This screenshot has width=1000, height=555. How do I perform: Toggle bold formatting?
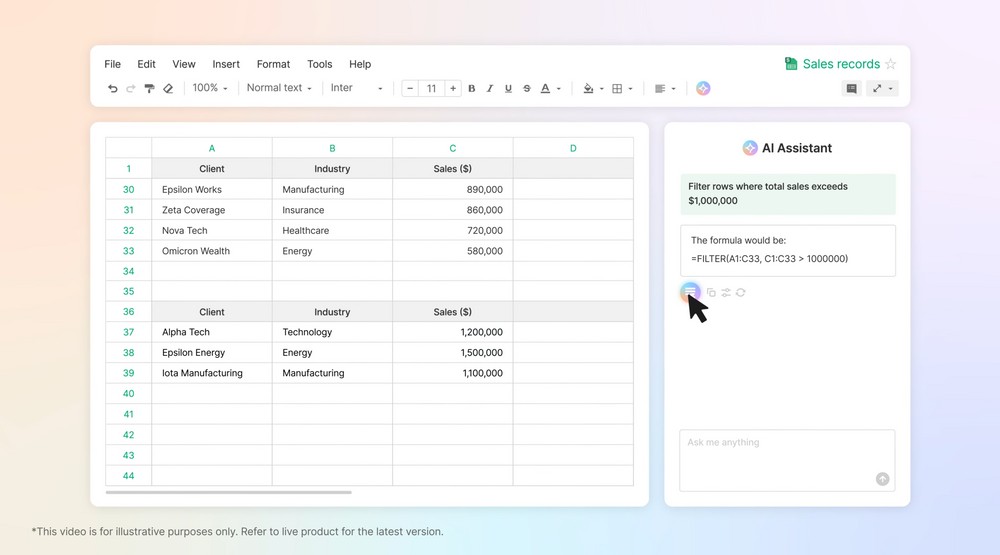(x=472, y=89)
